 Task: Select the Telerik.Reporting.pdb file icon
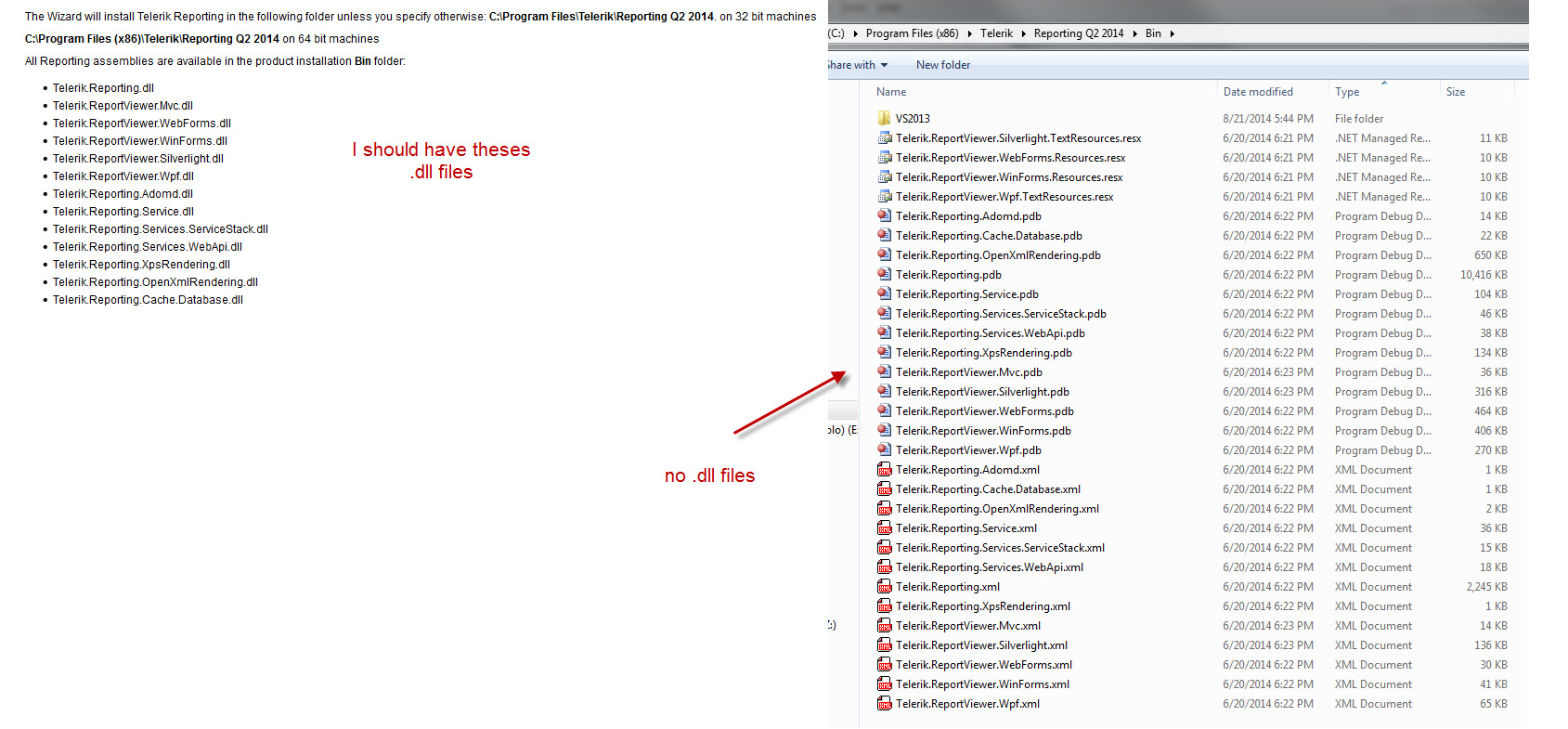(x=884, y=275)
